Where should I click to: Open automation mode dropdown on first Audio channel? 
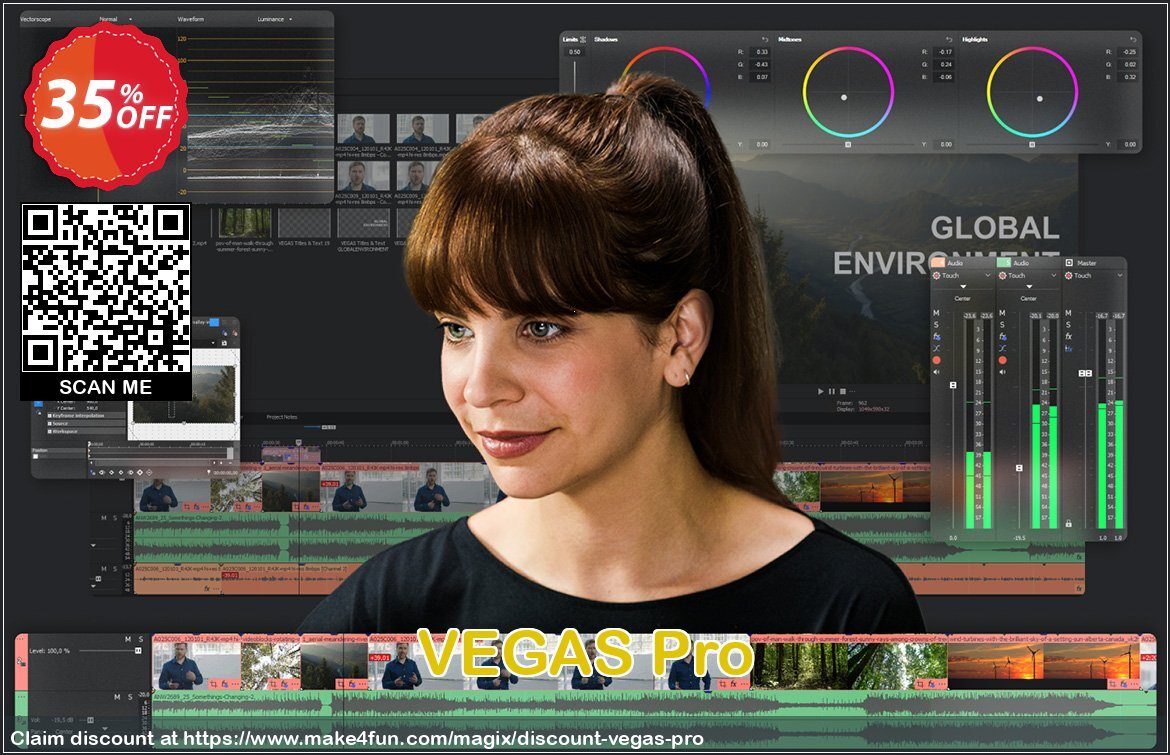988,276
